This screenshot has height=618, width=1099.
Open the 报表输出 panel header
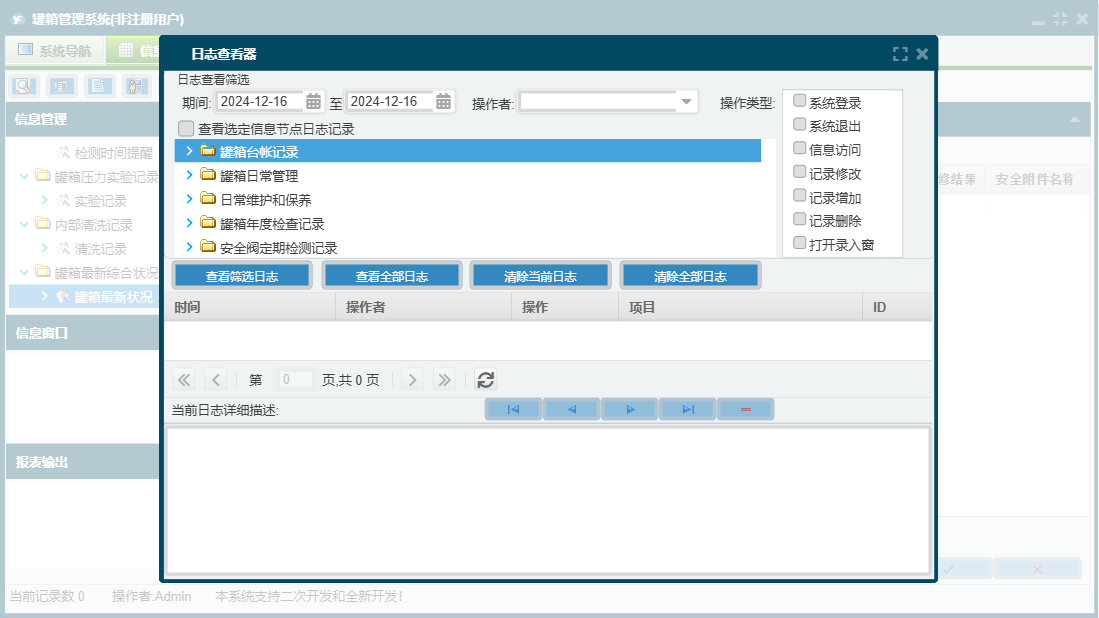point(83,462)
